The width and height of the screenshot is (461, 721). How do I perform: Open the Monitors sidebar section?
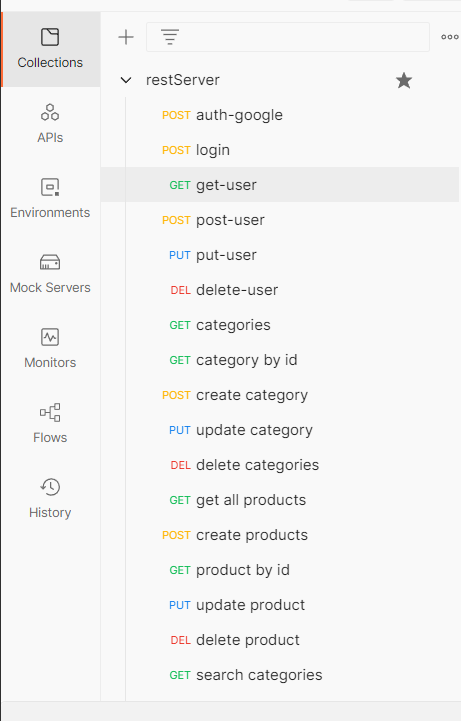pos(50,349)
